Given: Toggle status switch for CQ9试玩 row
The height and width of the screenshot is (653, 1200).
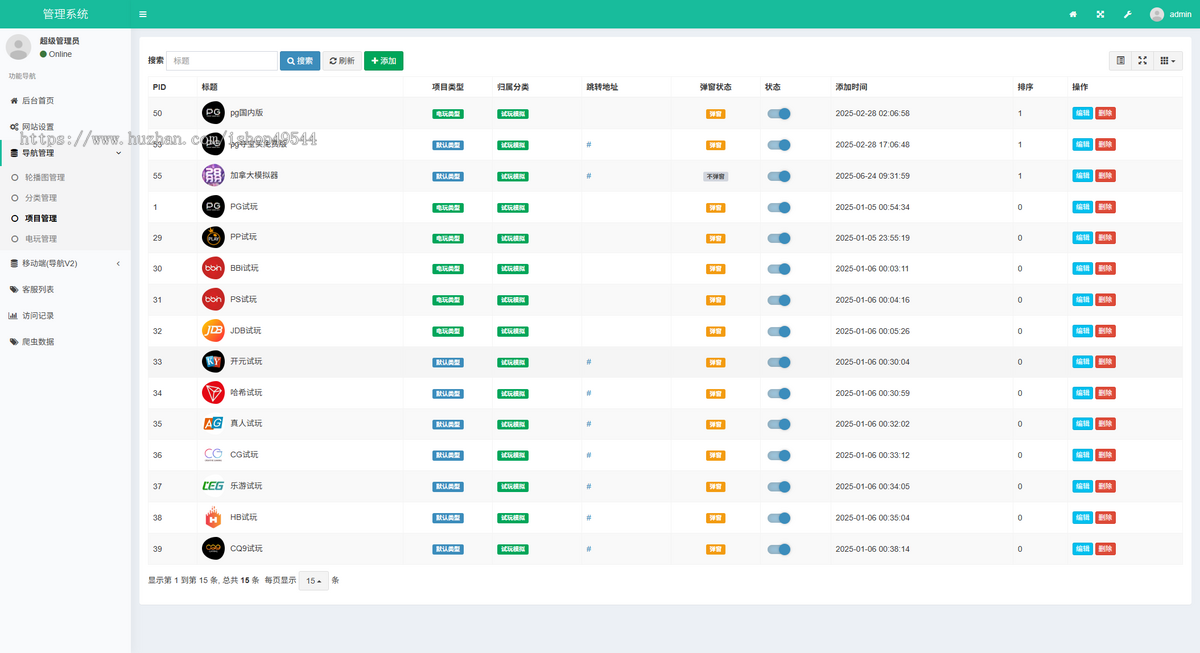Looking at the screenshot, I should (779, 549).
